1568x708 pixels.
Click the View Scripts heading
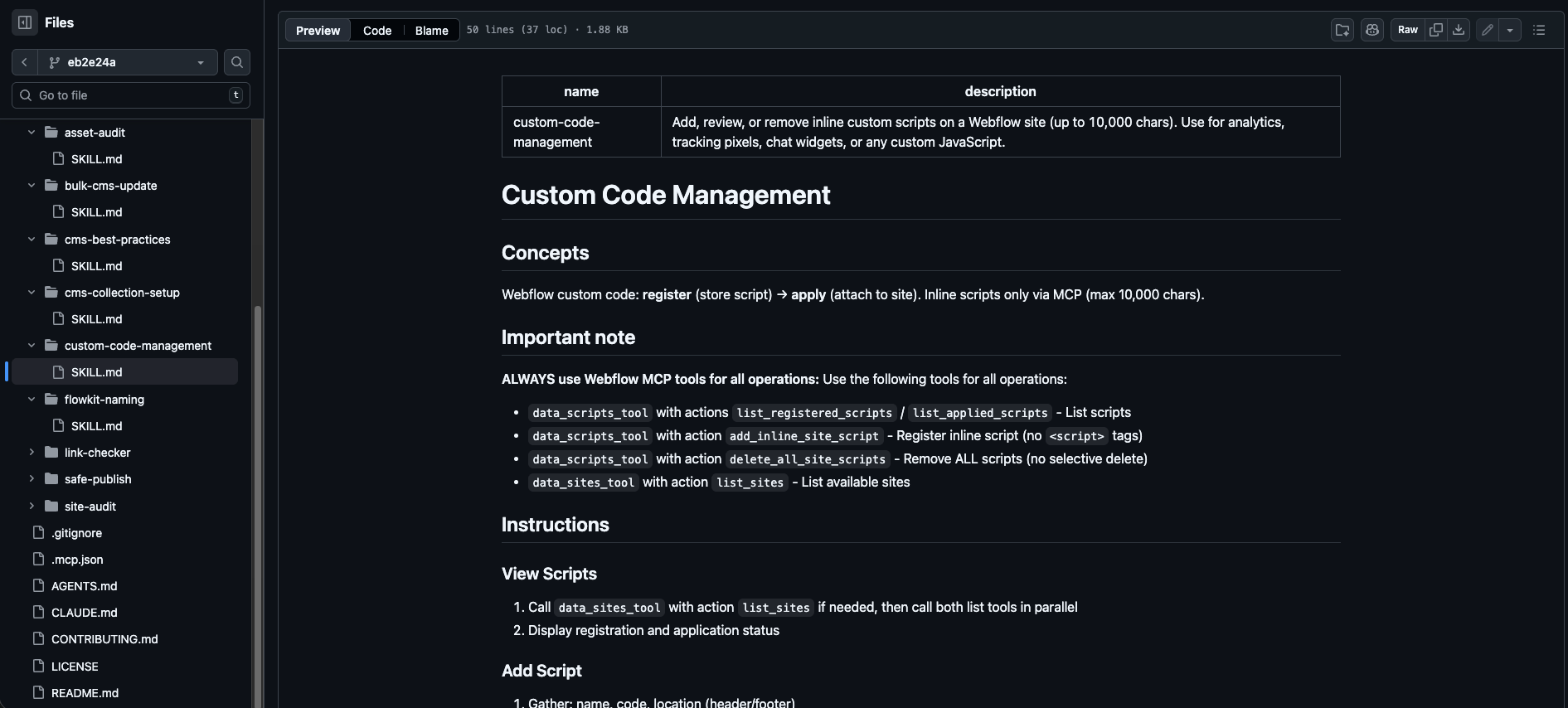click(x=549, y=574)
